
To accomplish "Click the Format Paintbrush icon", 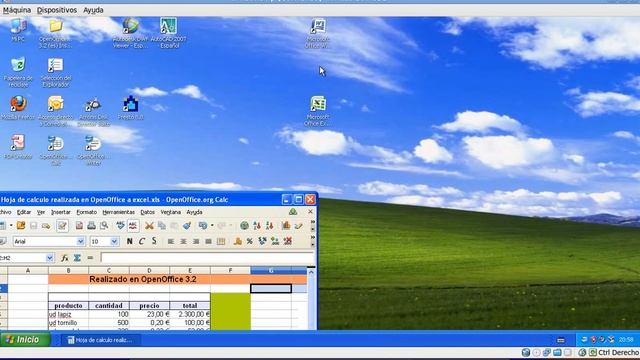I will 187,225.
